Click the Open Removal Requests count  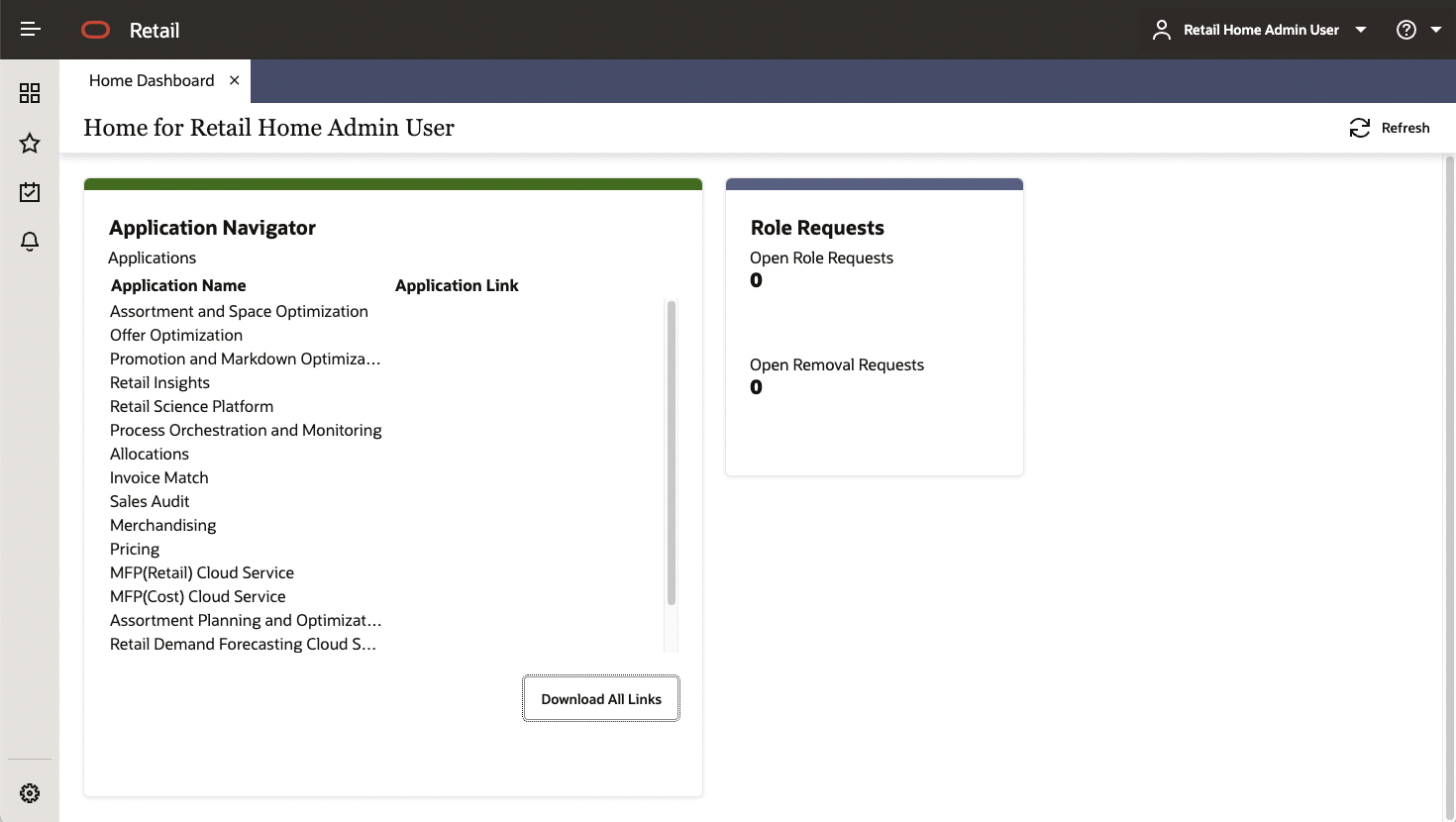pyautogui.click(x=757, y=387)
